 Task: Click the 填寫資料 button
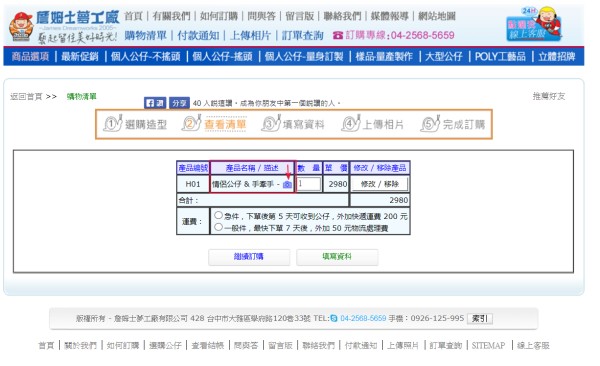[337, 257]
